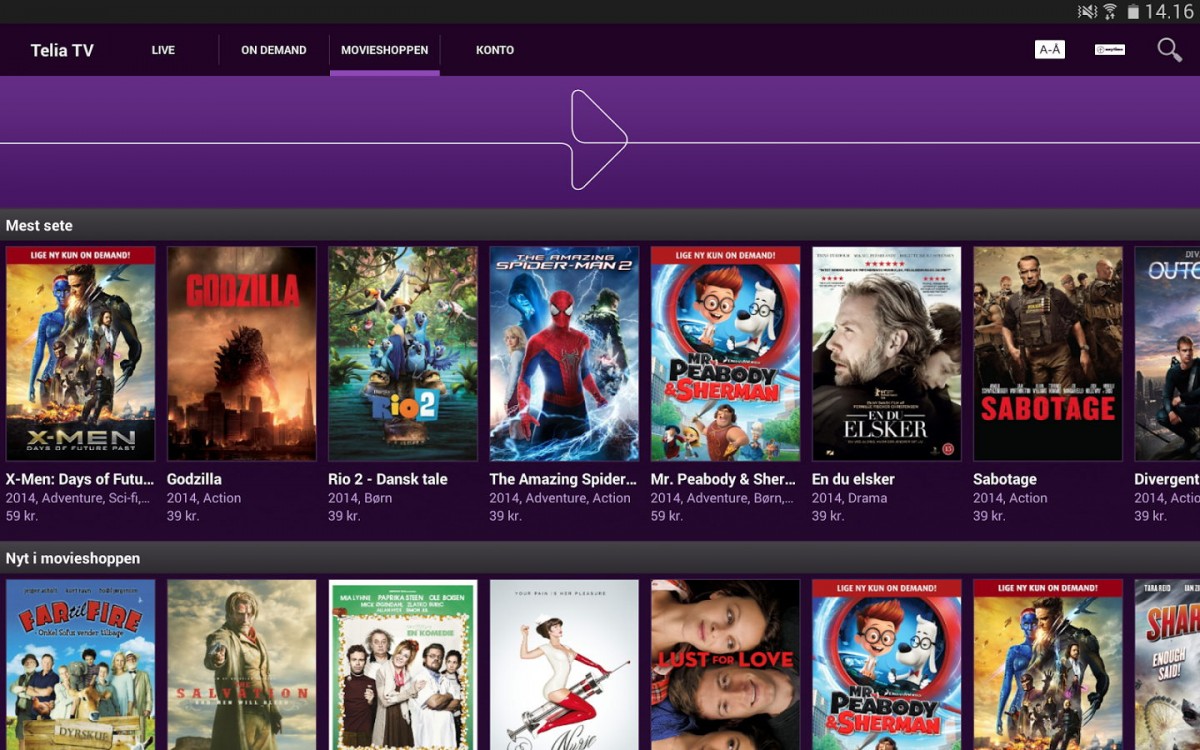
Task: Open the KONTO tab
Action: click(495, 50)
